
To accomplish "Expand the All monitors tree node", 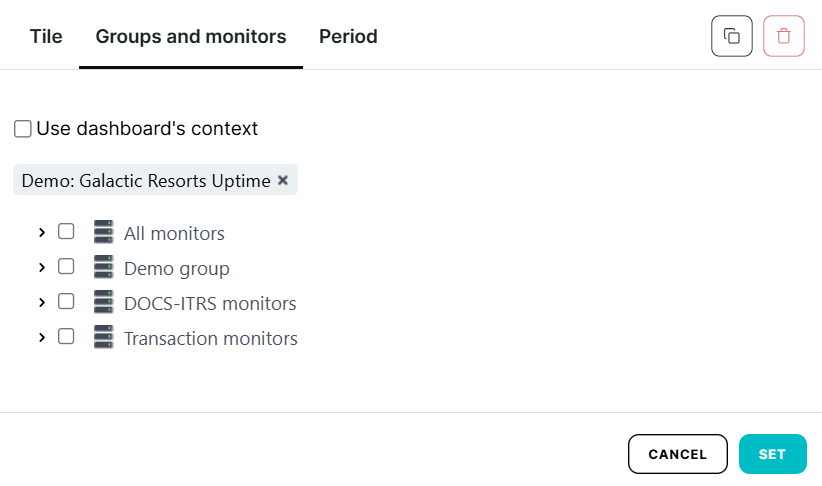I will (42, 233).
